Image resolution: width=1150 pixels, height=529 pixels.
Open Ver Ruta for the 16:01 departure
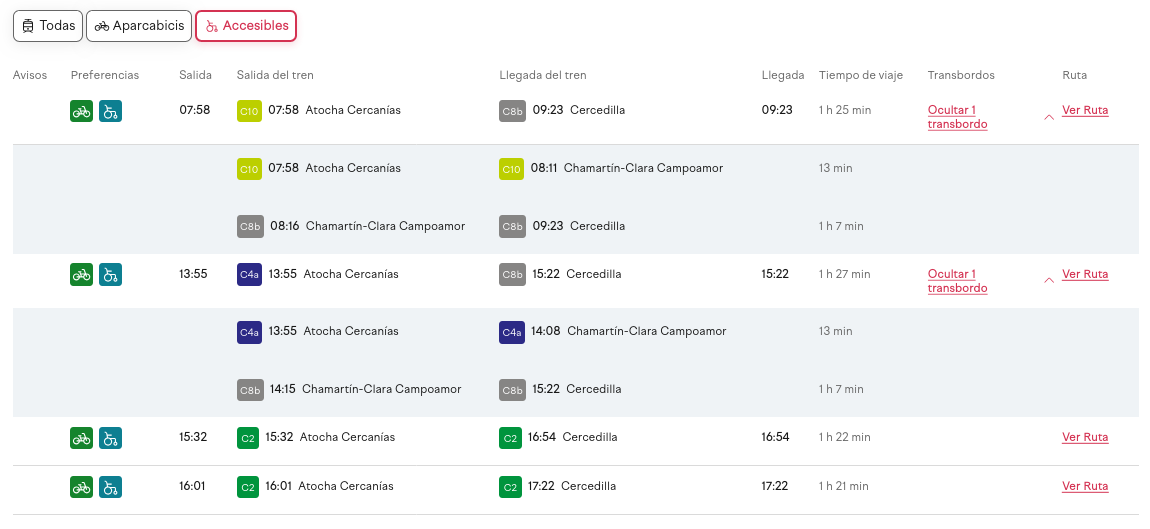(1085, 487)
